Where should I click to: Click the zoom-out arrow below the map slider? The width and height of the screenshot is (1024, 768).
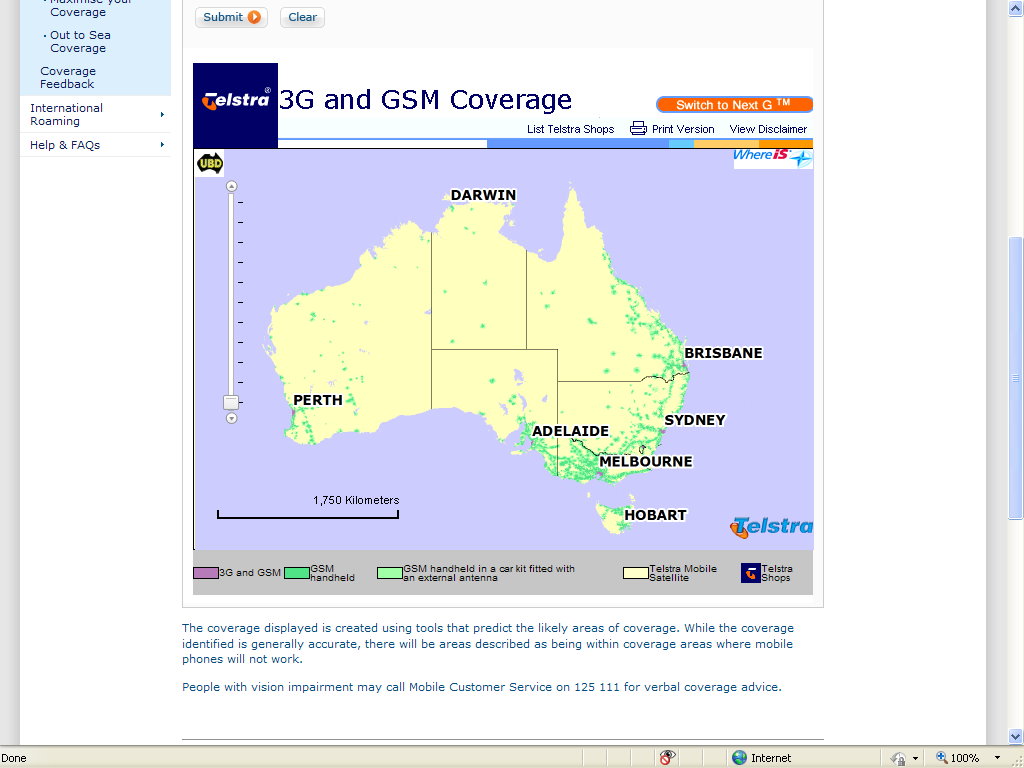[231, 418]
